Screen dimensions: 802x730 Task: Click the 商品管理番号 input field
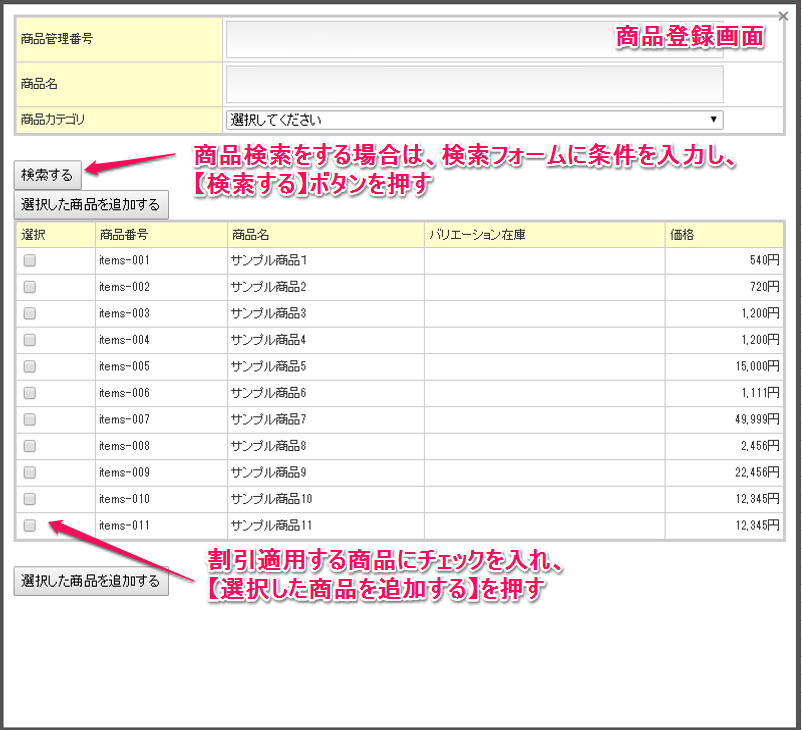click(x=474, y=40)
